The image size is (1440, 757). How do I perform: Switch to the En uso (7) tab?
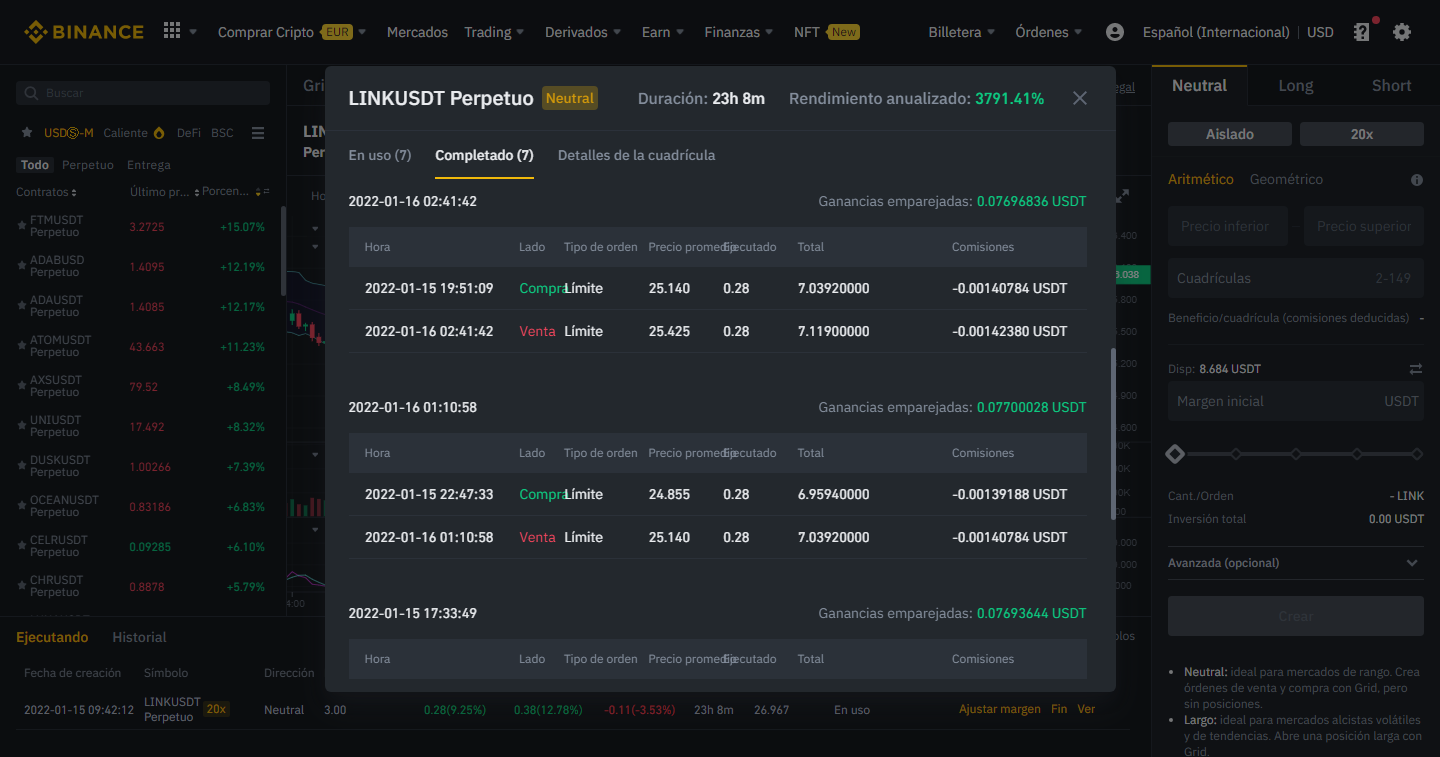380,155
